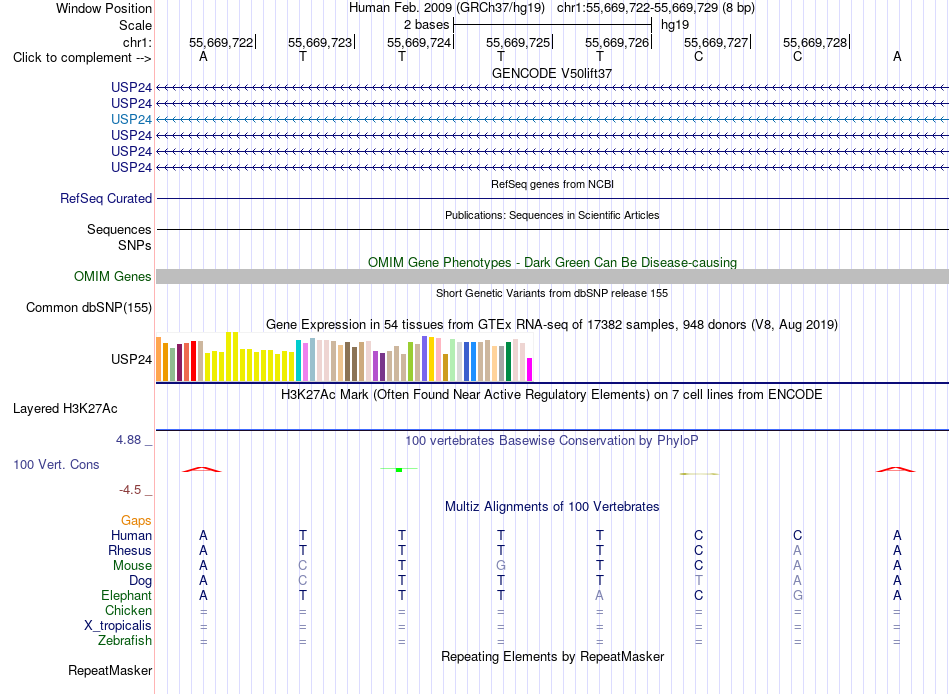This screenshot has width=950, height=694.
Task: Click the Chicken species label
Action: pos(128,610)
